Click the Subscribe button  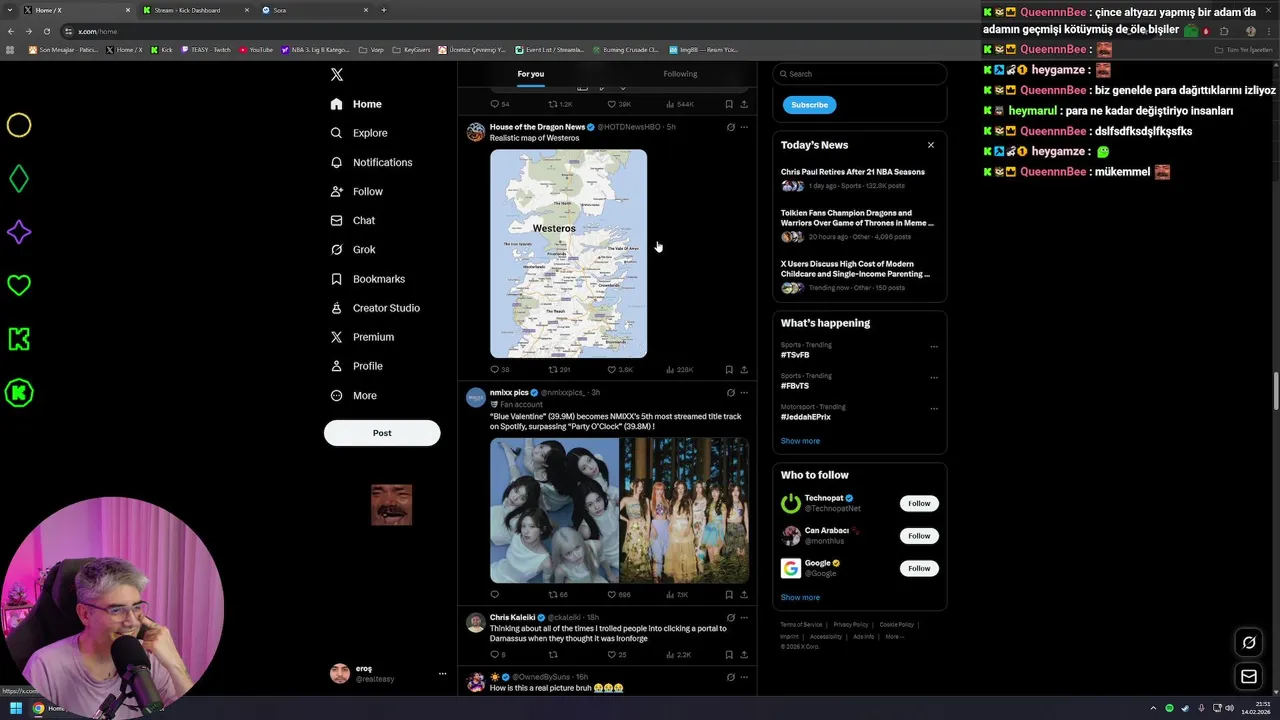tap(809, 105)
